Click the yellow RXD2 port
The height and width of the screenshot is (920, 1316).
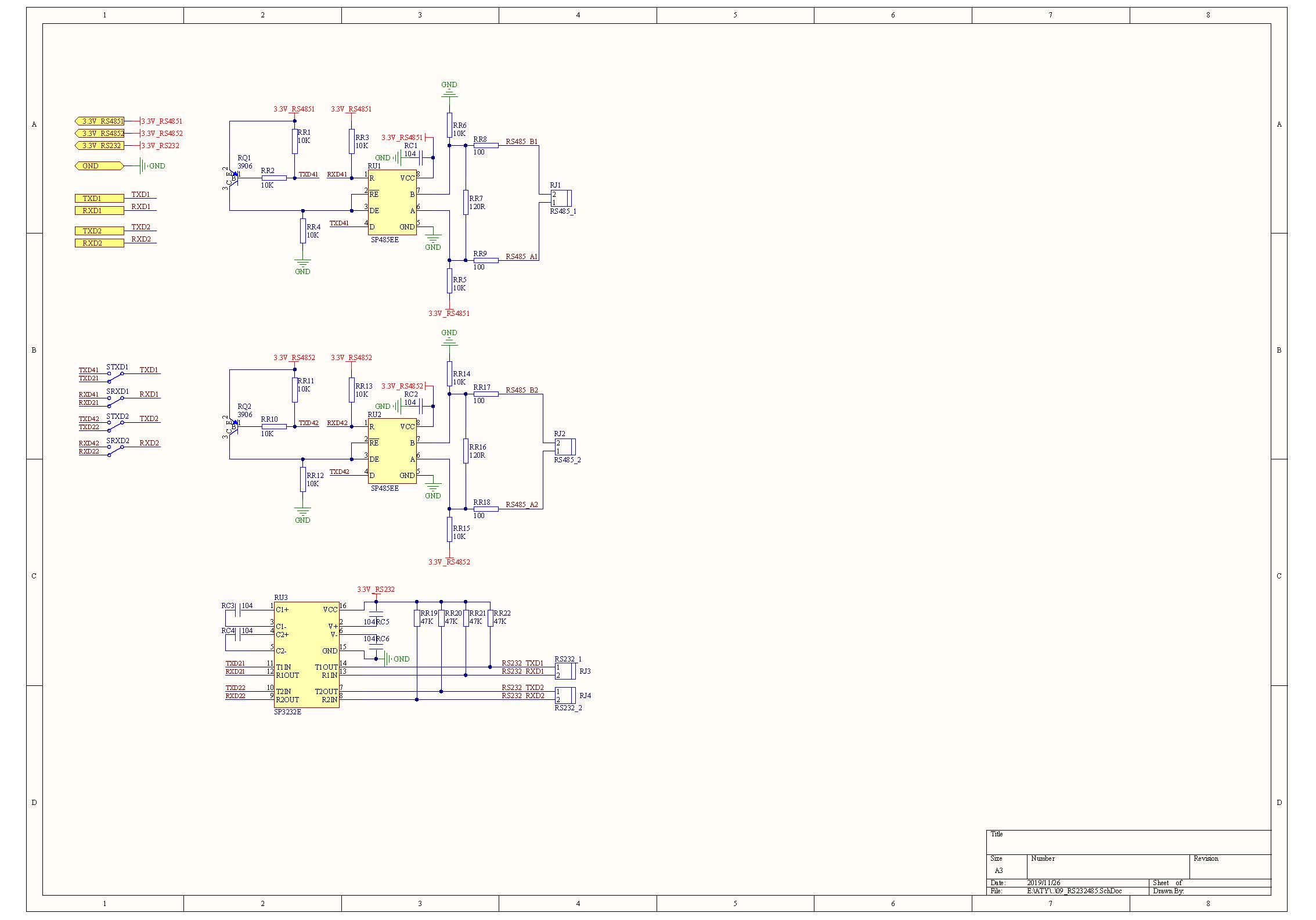click(99, 243)
